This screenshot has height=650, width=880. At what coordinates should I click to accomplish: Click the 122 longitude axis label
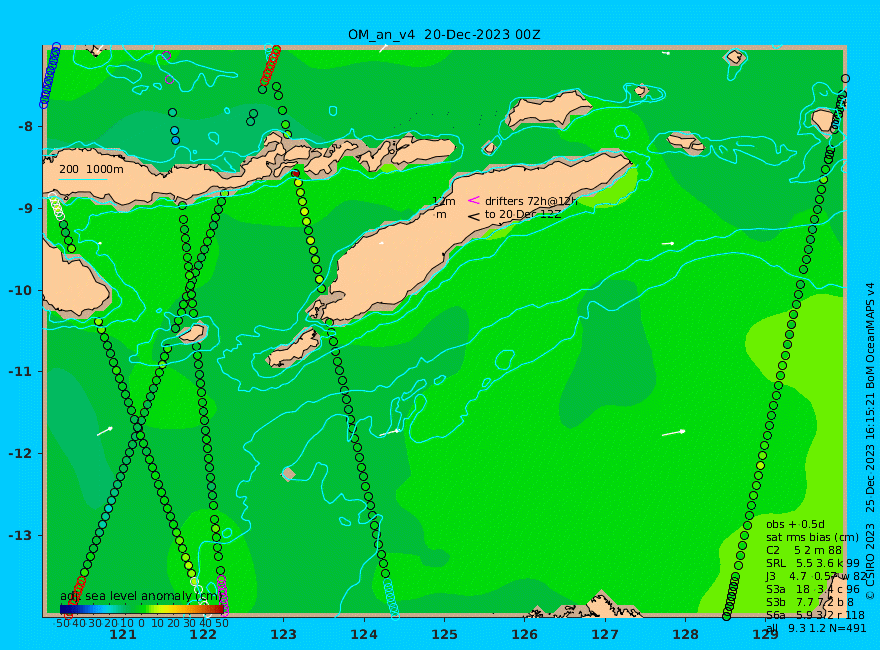coord(203,635)
